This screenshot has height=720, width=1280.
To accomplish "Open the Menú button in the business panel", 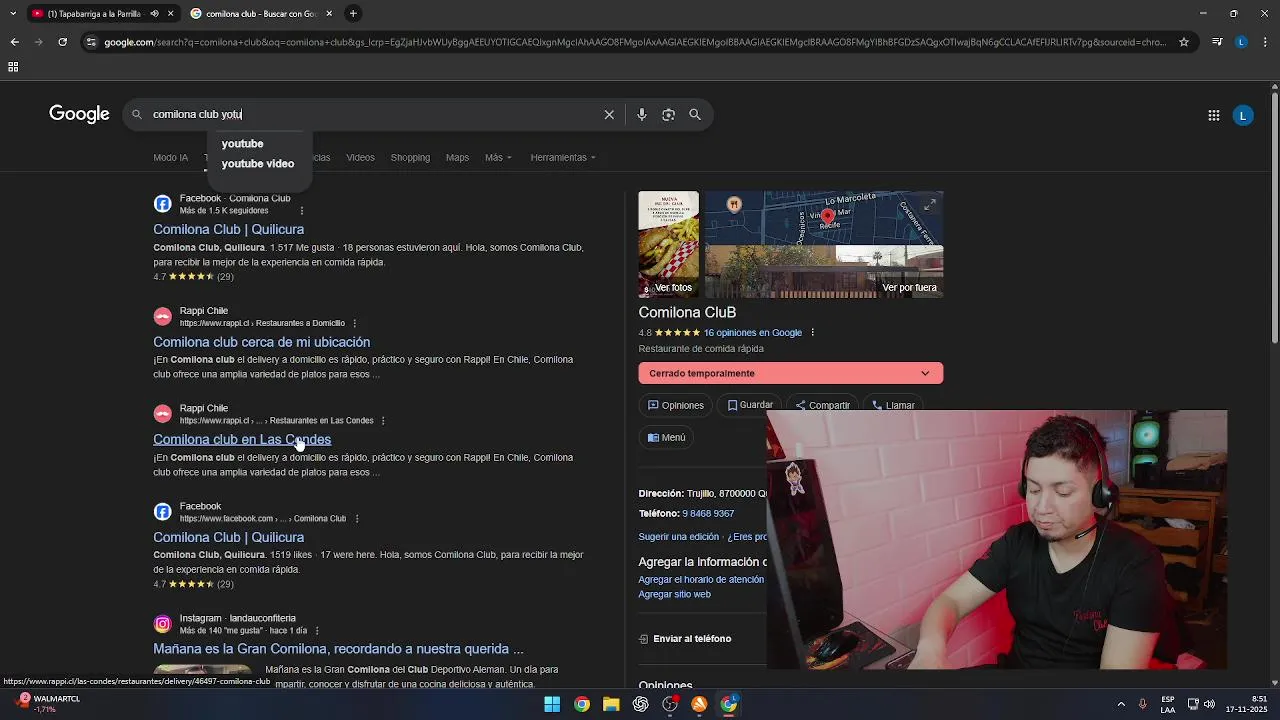I will tap(667, 438).
